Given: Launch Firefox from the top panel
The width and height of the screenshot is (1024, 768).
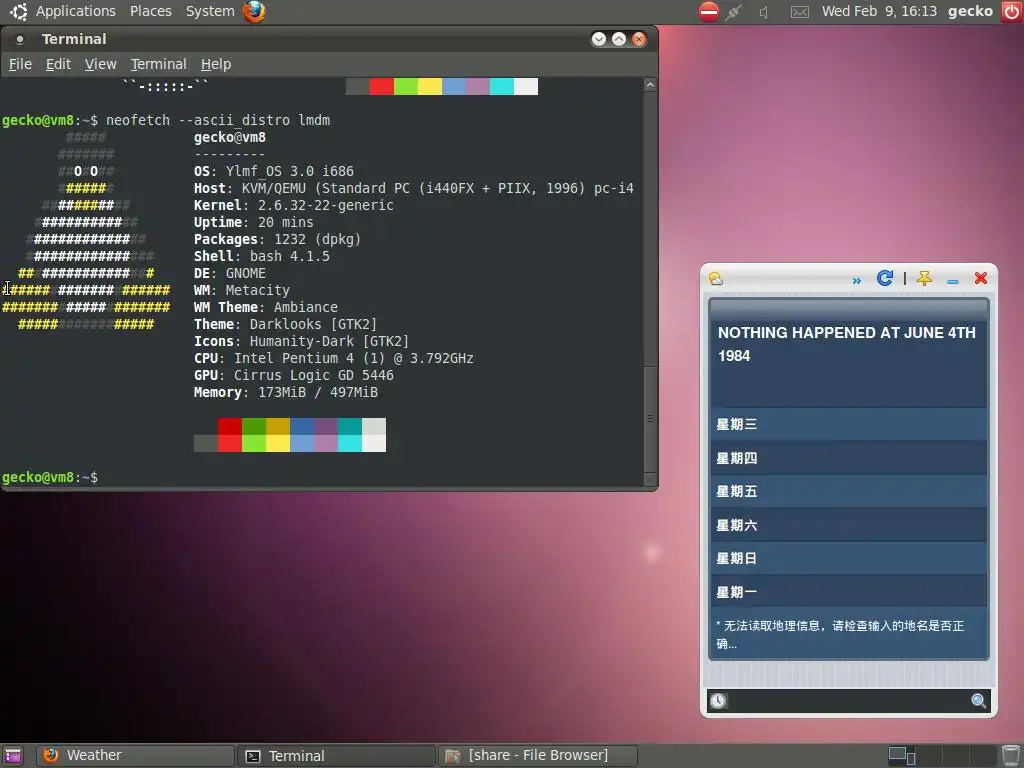Looking at the screenshot, I should [253, 11].
